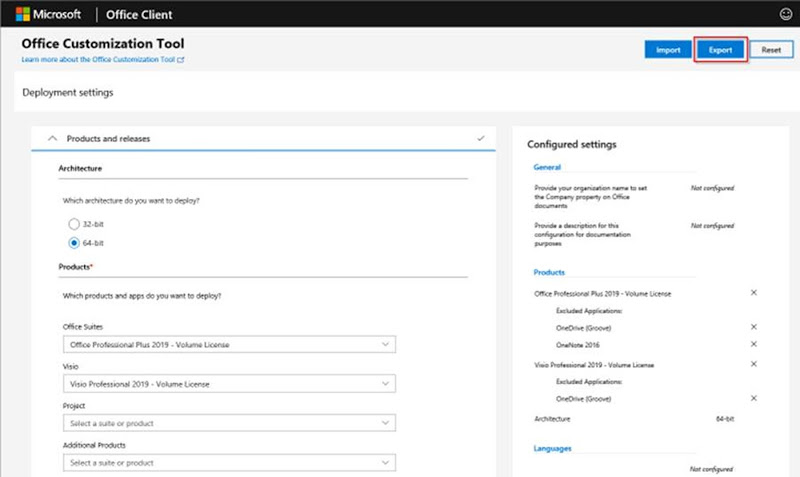Jump to the Languages configured settings section

pyautogui.click(x=552, y=448)
